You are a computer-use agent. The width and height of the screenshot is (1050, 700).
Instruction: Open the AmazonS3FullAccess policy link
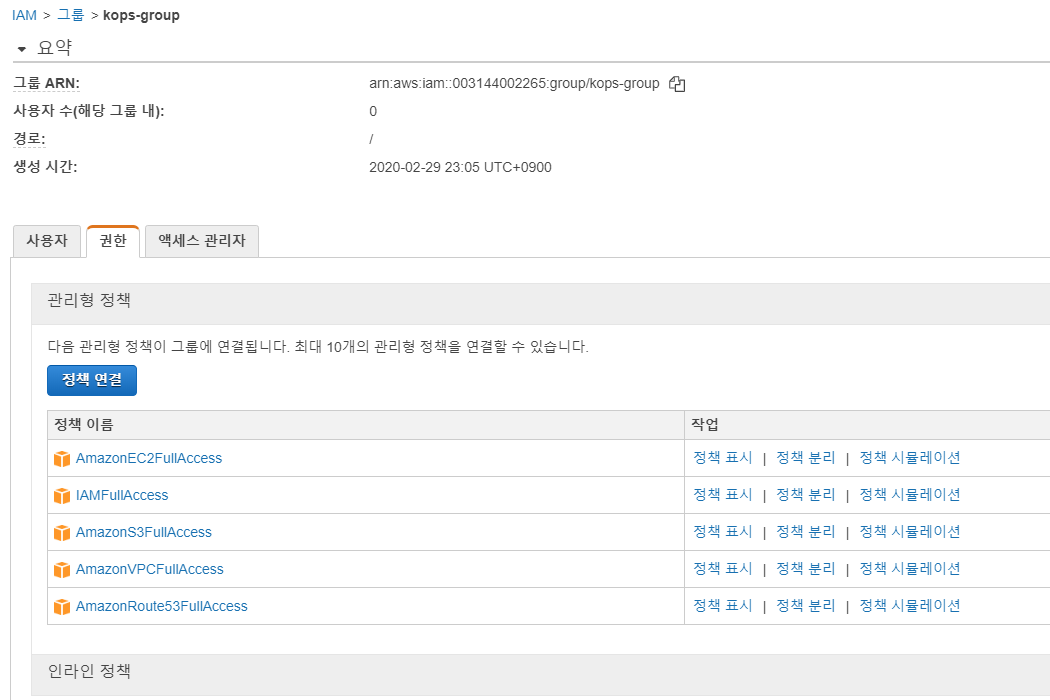143,532
